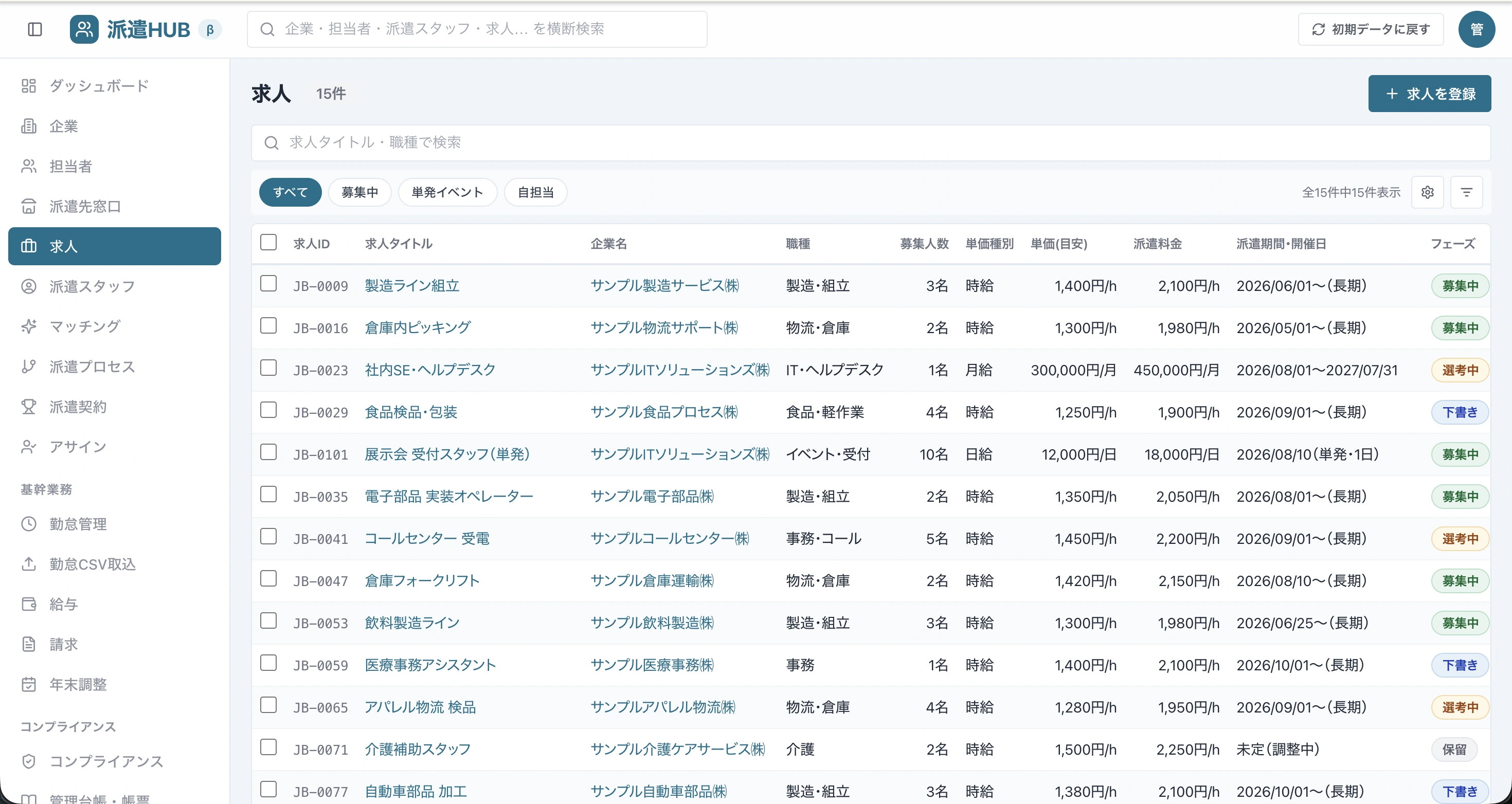Viewport: 1512px width, 804px height.
Task: Select the すべて filter tab
Action: click(x=290, y=192)
